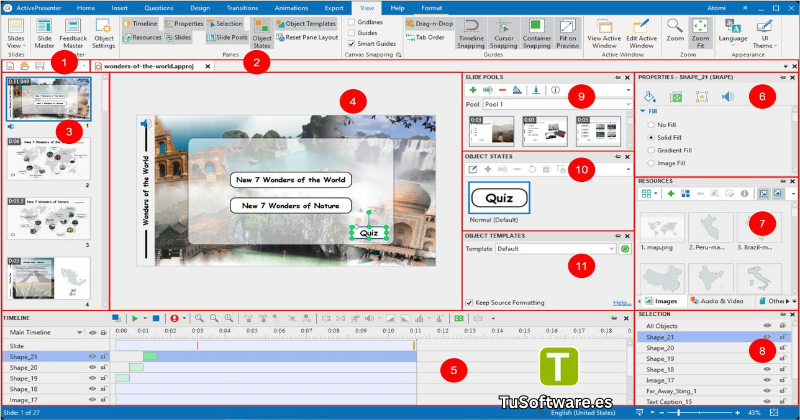Select slide 2 thumbnail in slides panel

(49, 160)
